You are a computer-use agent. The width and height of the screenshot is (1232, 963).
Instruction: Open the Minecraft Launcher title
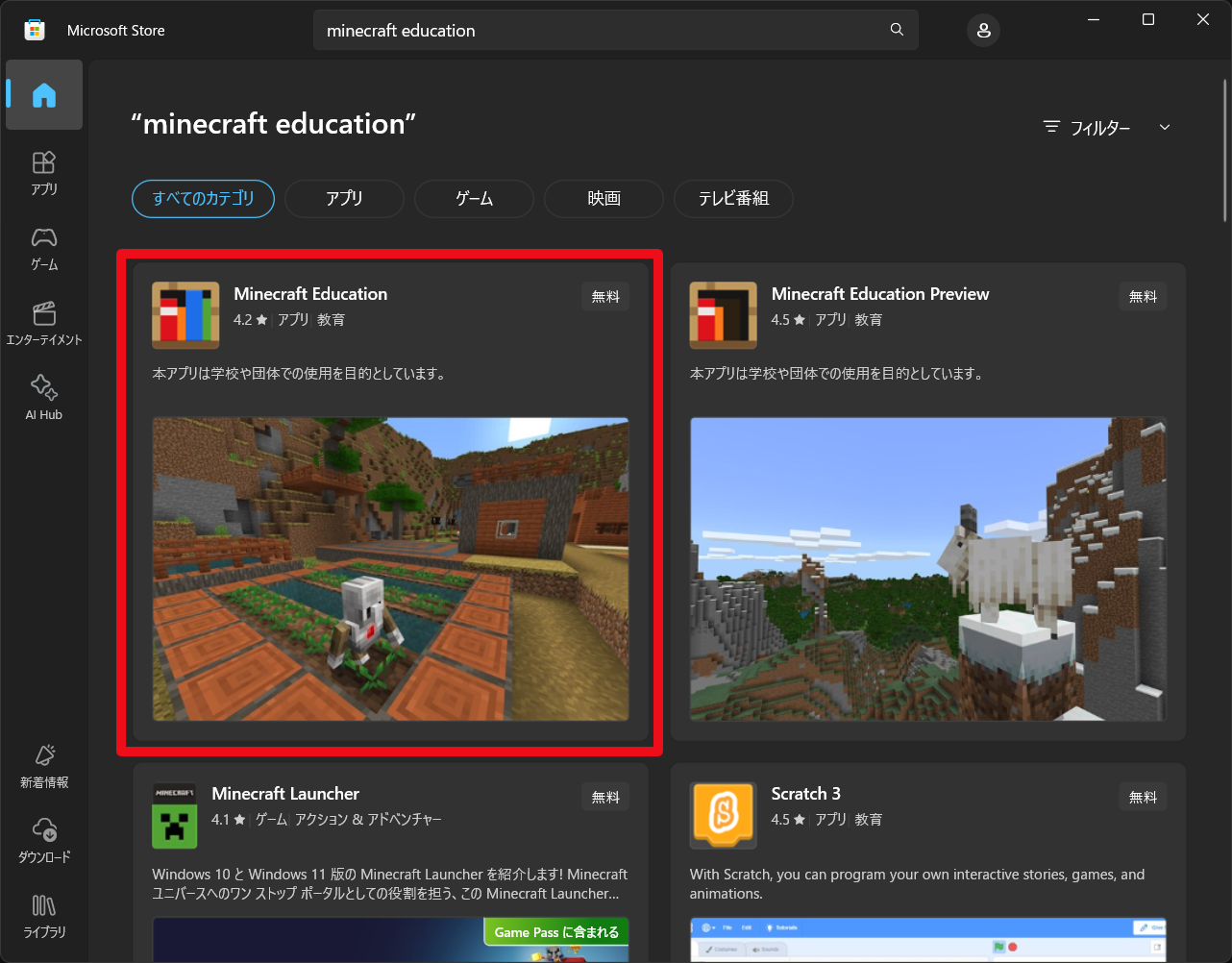point(285,794)
